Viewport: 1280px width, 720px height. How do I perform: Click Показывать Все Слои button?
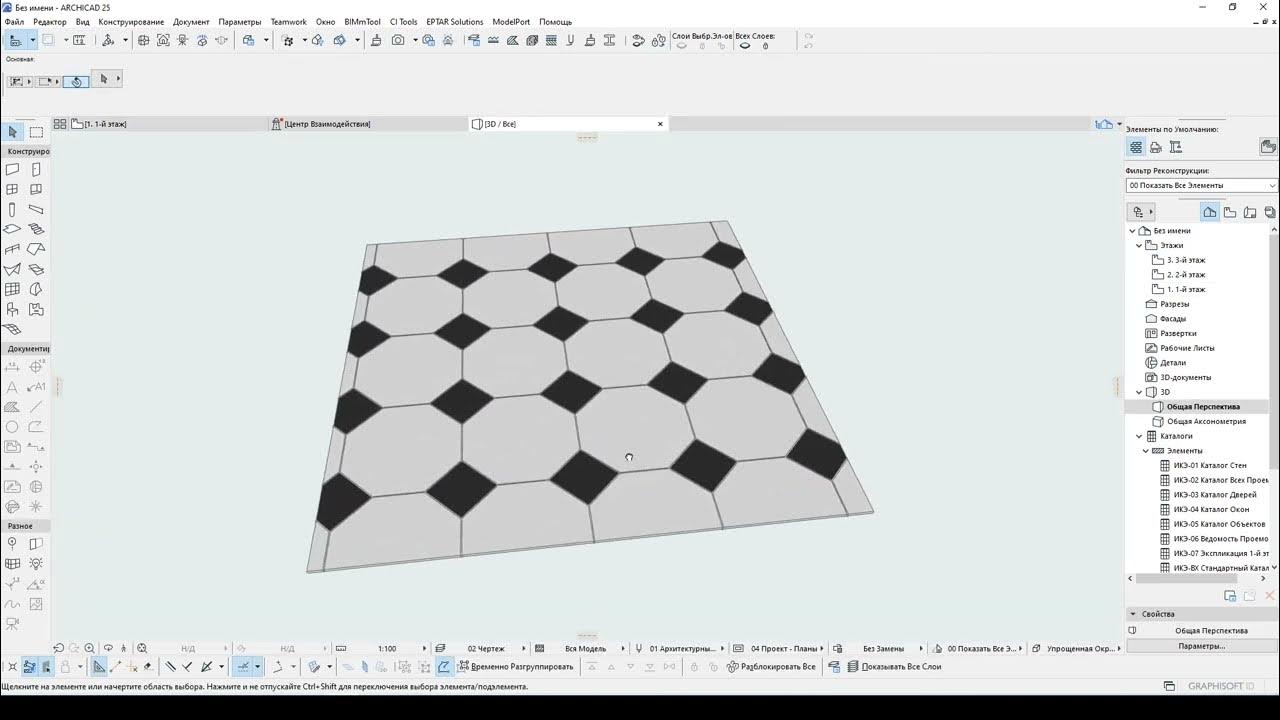click(894, 667)
